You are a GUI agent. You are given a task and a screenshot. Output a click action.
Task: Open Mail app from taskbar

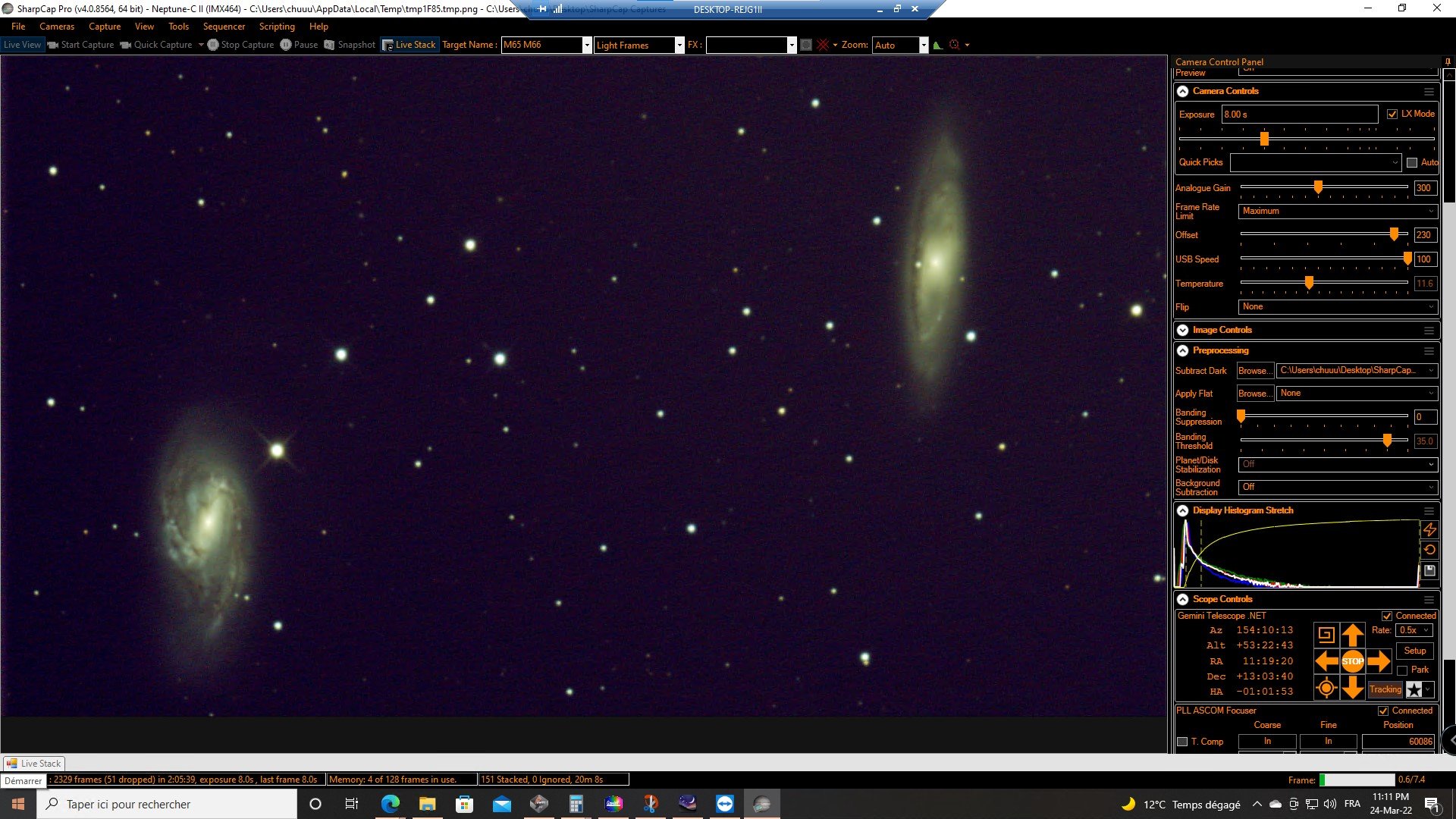click(502, 804)
